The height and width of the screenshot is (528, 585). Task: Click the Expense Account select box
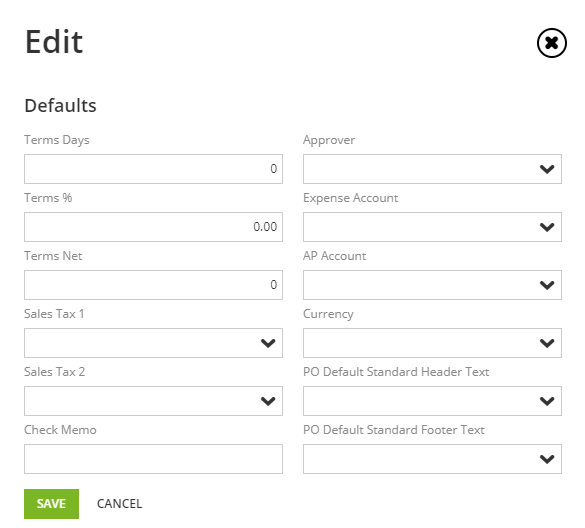point(432,227)
